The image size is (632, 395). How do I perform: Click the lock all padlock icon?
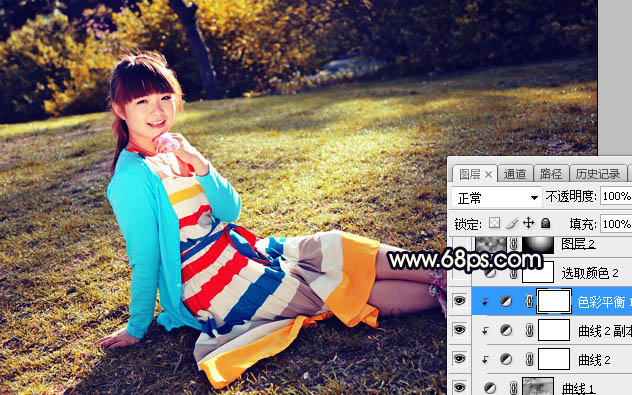click(x=545, y=223)
